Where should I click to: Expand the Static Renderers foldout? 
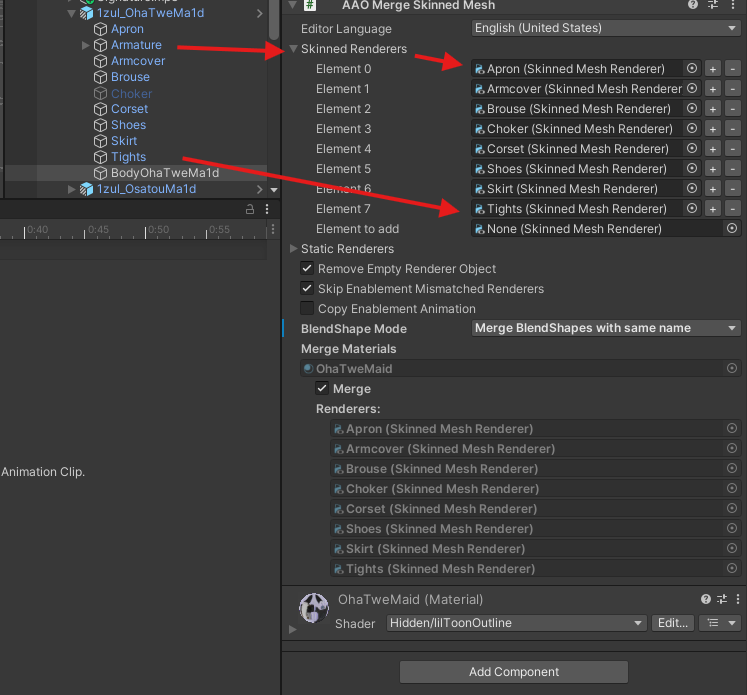pos(293,249)
